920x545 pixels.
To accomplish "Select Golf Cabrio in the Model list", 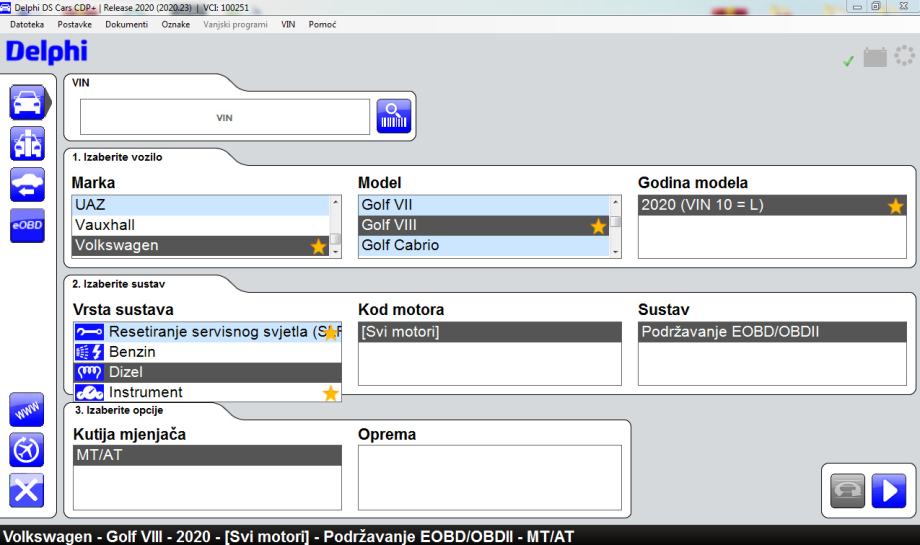I will 484,245.
